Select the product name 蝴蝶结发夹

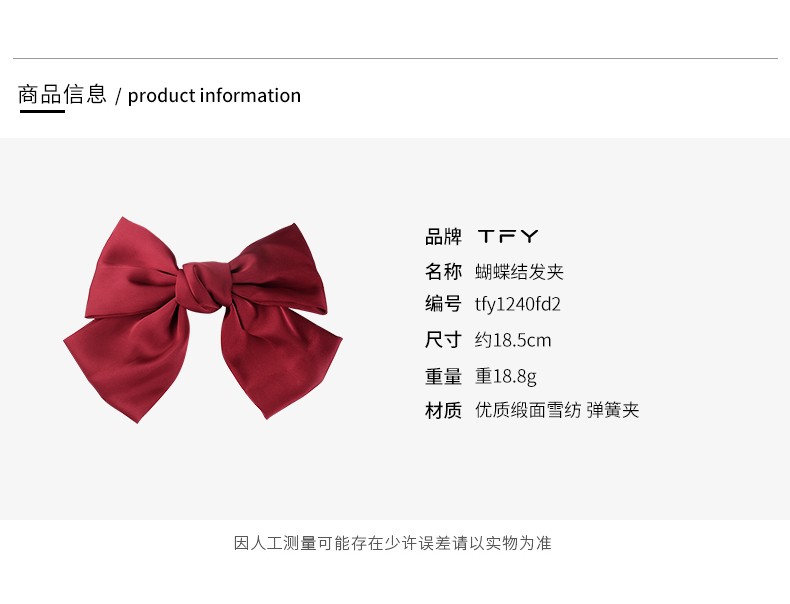click(519, 272)
